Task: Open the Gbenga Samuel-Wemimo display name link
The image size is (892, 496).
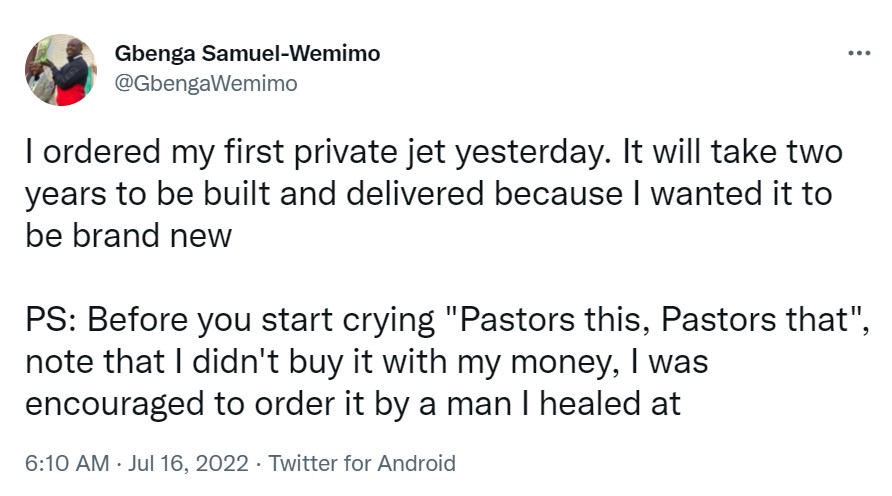Action: (x=248, y=53)
